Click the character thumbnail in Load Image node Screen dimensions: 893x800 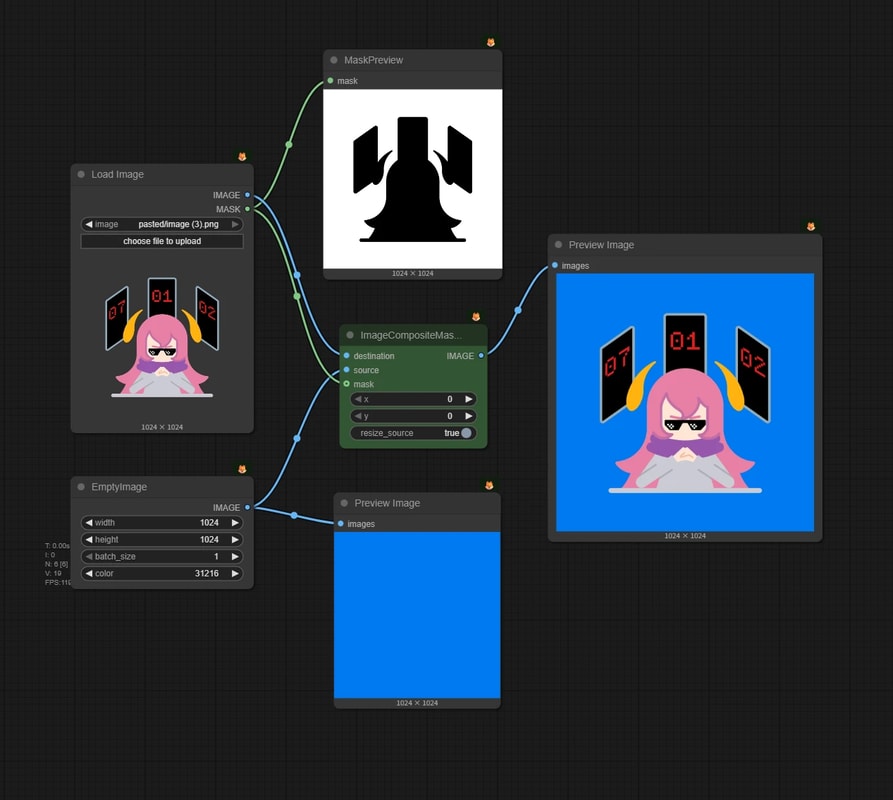point(162,337)
